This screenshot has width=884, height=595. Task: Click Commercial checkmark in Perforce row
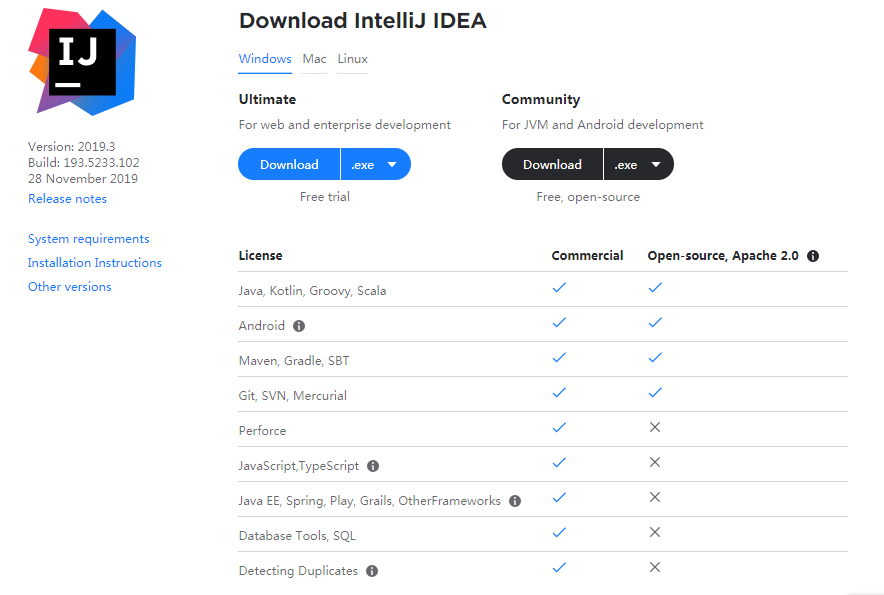tap(559, 428)
